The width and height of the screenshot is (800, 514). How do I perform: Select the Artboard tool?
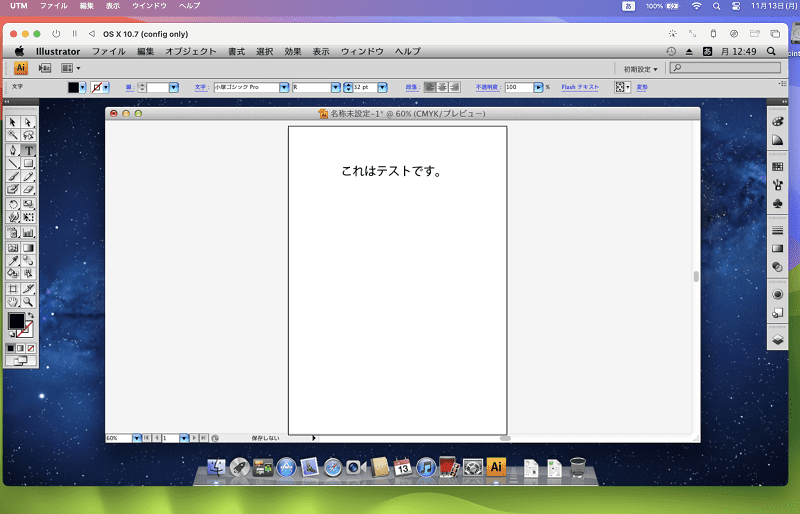pos(13,289)
